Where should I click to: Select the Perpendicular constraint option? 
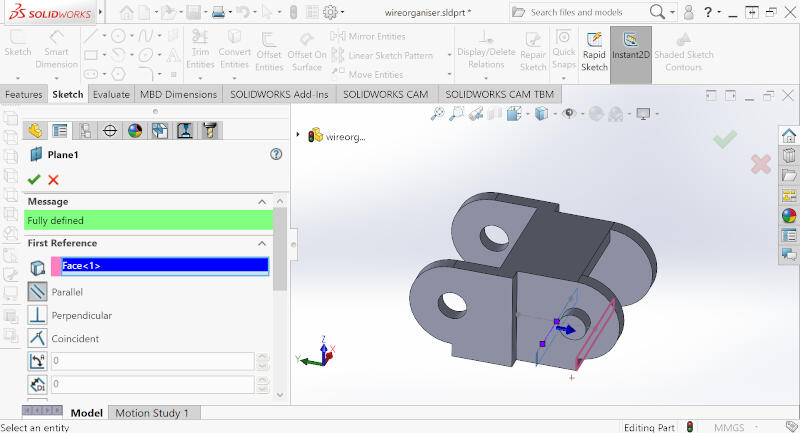click(x=38, y=315)
